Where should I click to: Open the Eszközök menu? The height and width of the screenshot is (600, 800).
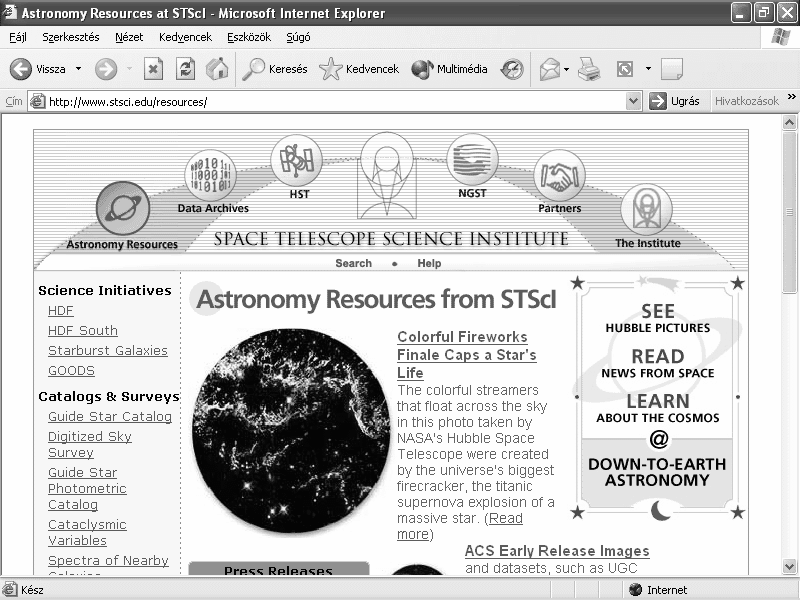[249, 37]
